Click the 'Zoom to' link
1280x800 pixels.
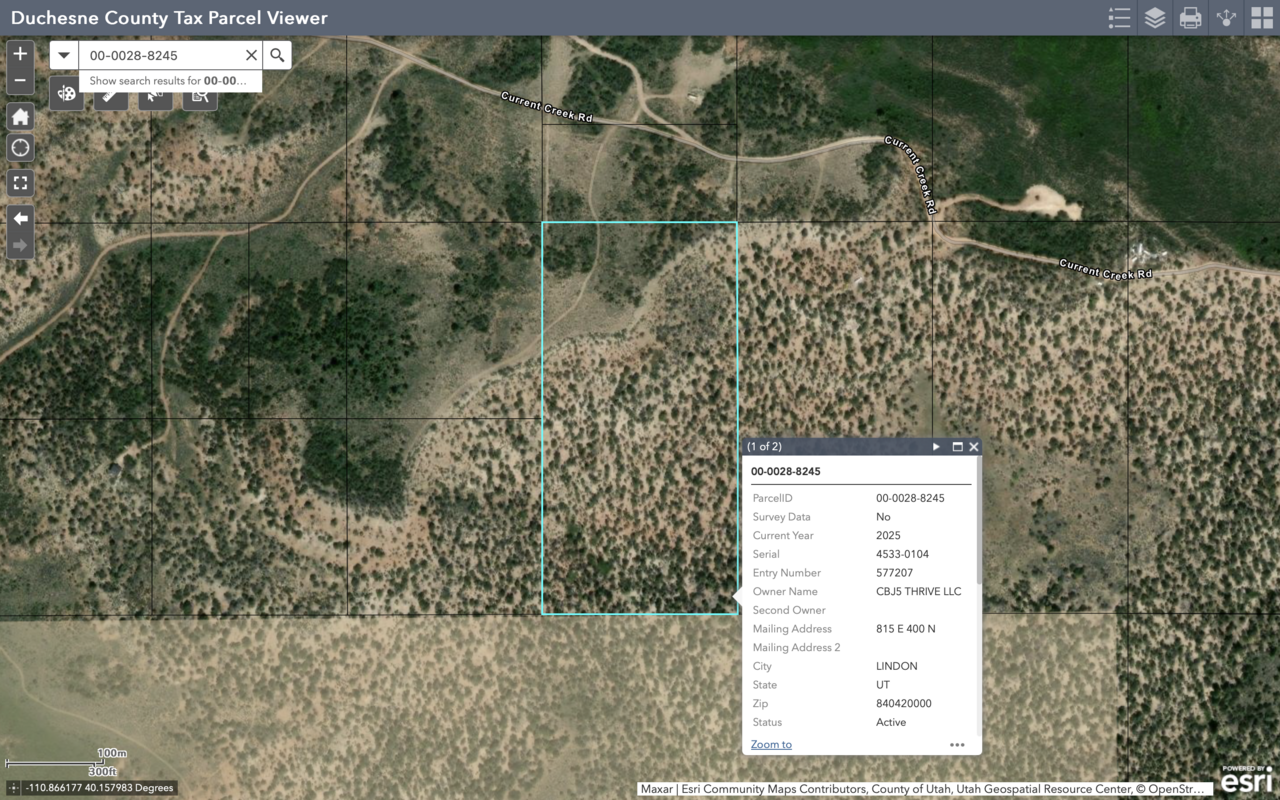tap(771, 744)
